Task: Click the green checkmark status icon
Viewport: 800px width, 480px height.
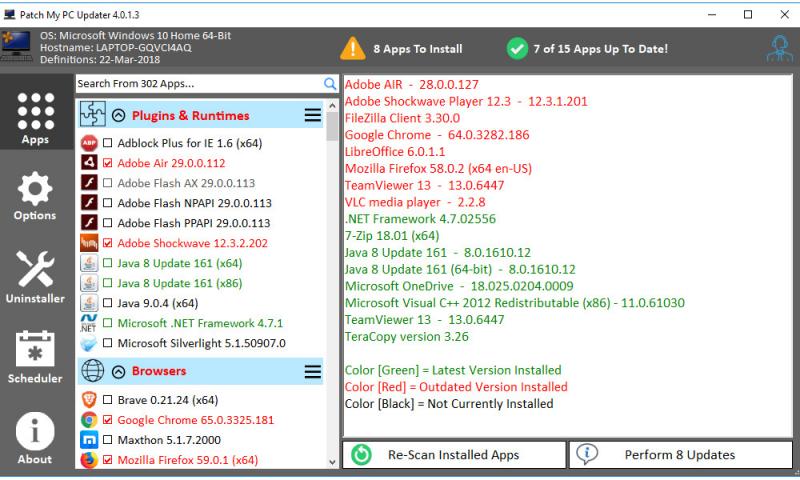Action: tap(517, 49)
